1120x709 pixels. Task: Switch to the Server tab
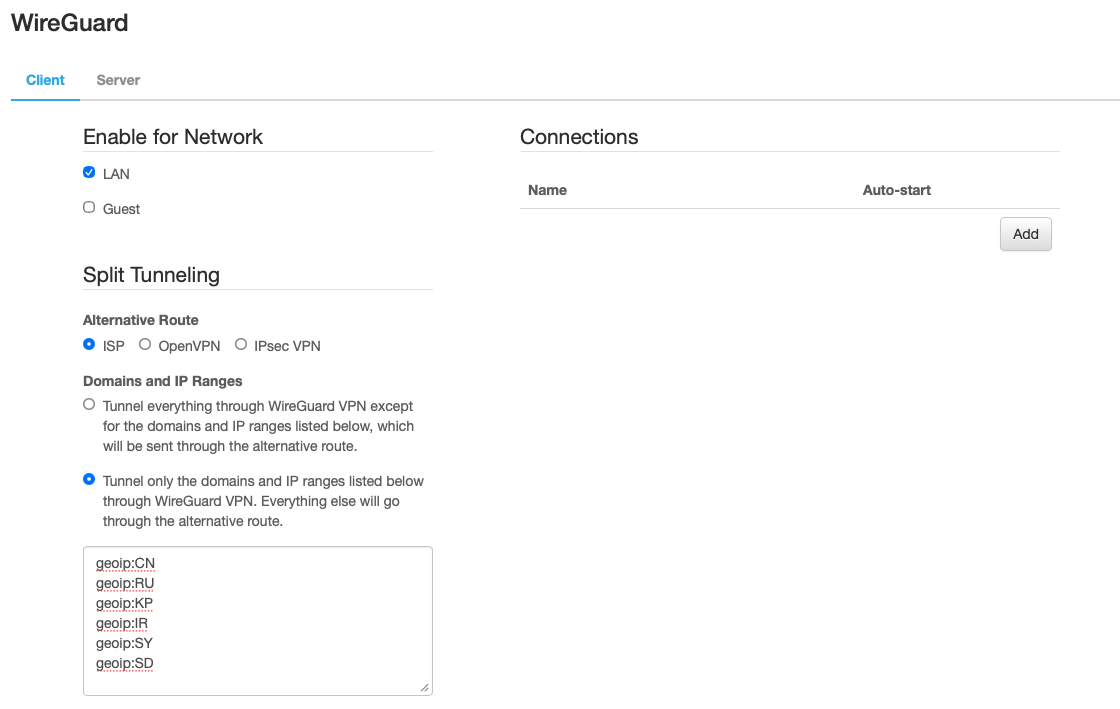pyautogui.click(x=118, y=80)
